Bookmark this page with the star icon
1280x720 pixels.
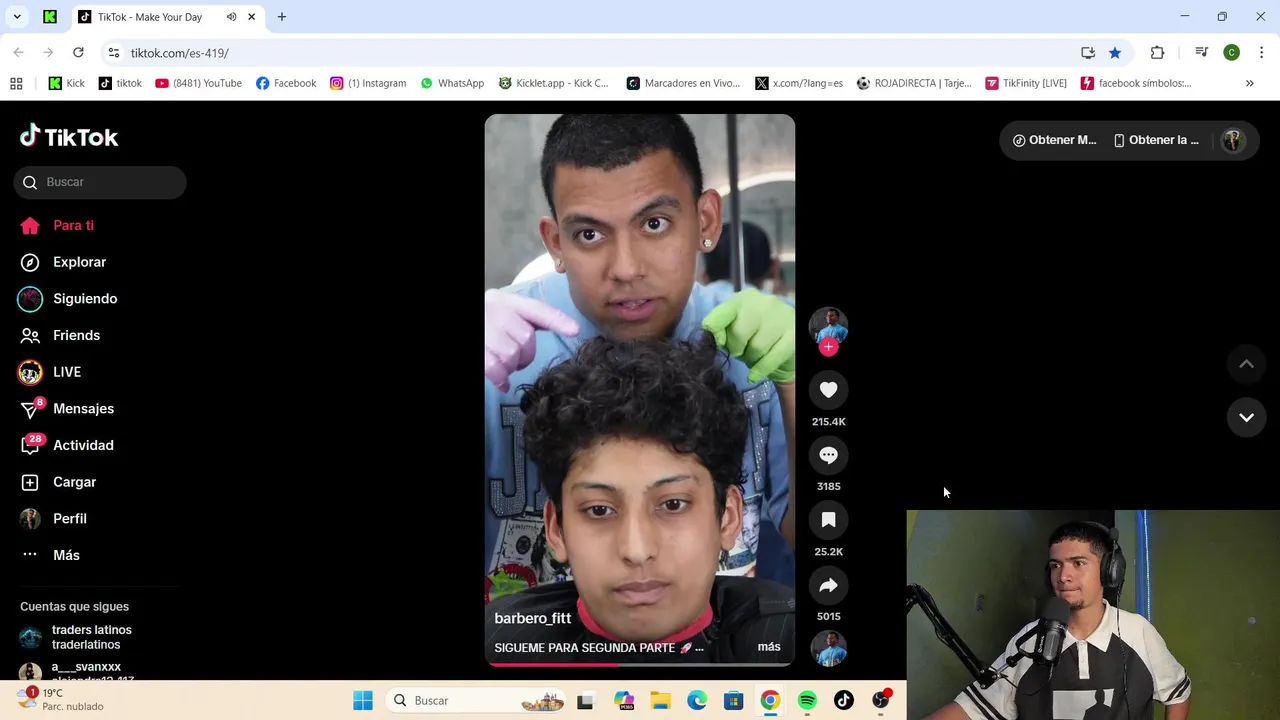1115,53
